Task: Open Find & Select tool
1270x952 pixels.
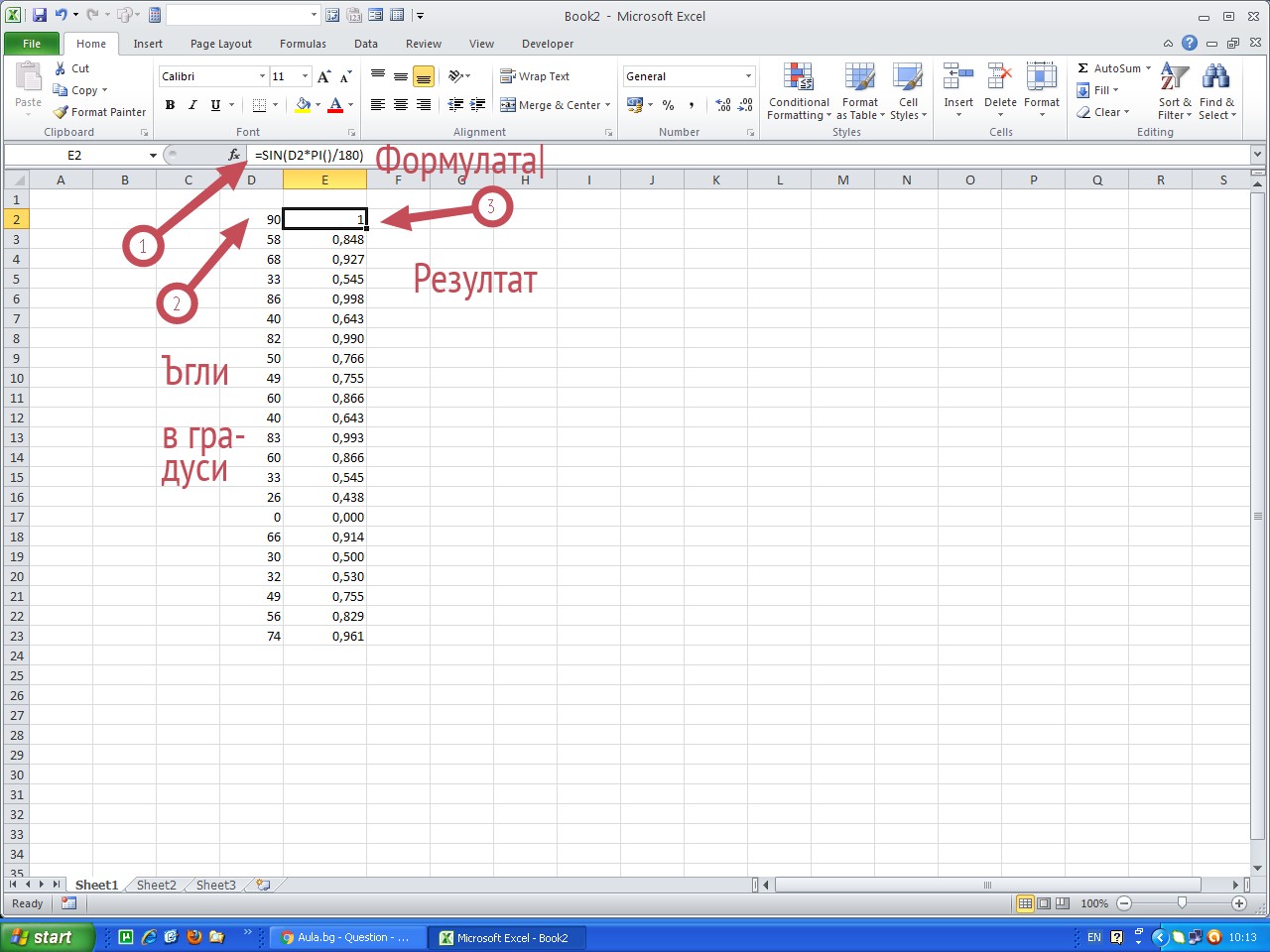Action: pos(1215,78)
